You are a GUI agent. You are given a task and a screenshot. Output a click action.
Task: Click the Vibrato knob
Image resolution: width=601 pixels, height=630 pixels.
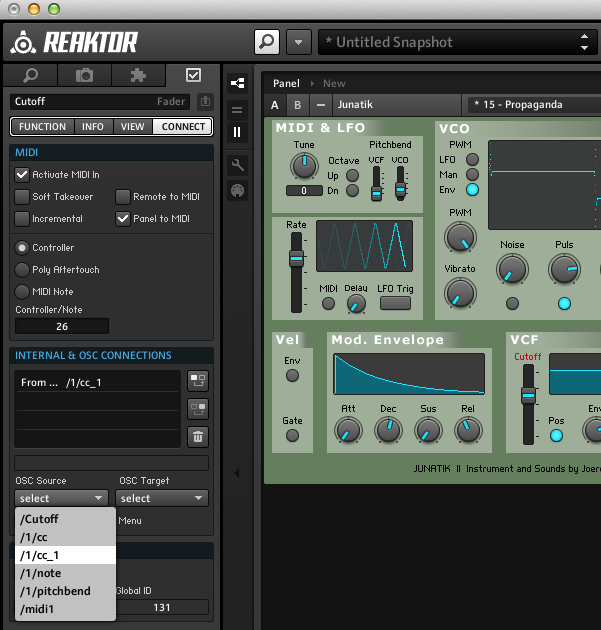coord(460,293)
